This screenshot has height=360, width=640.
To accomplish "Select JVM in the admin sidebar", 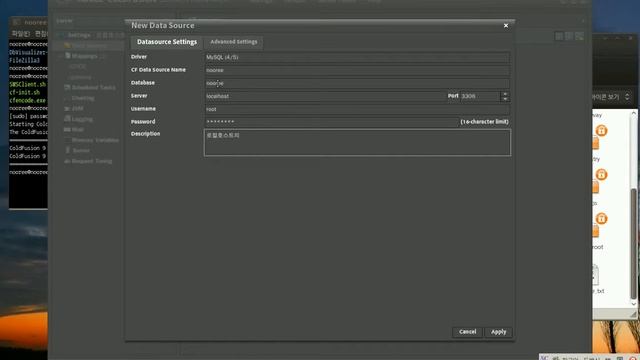I will click(x=78, y=109).
